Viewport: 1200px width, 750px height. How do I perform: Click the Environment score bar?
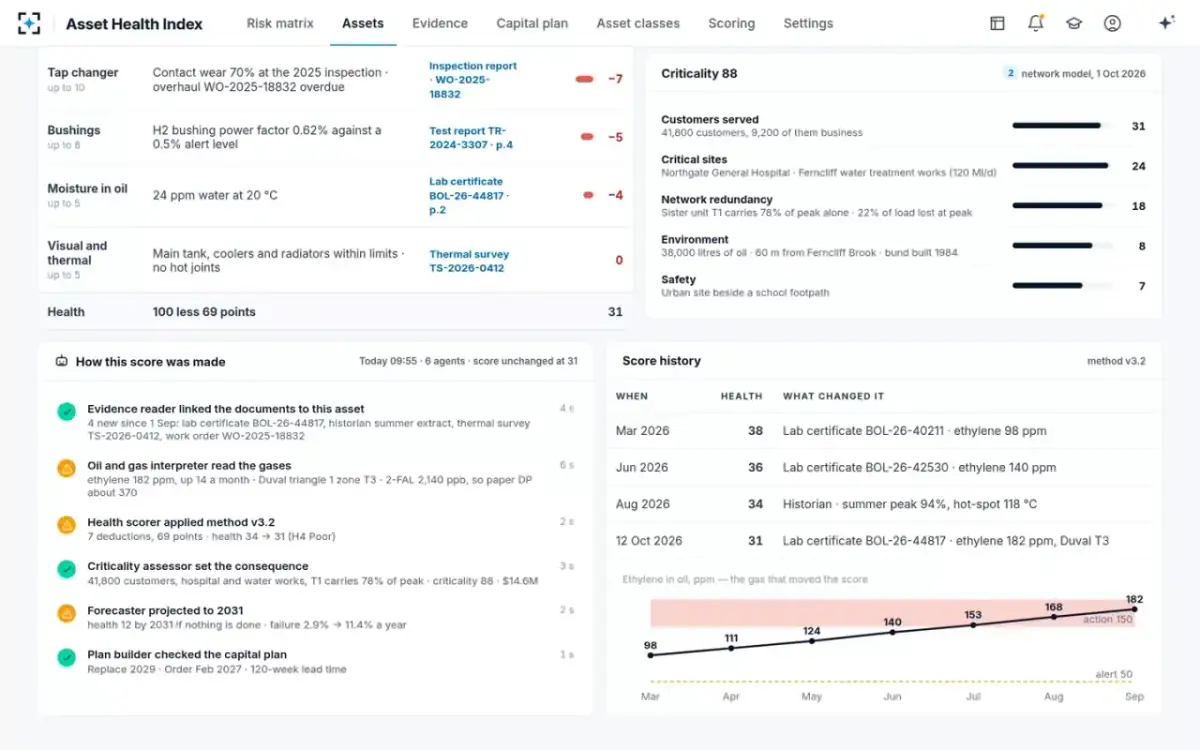[1061, 246]
